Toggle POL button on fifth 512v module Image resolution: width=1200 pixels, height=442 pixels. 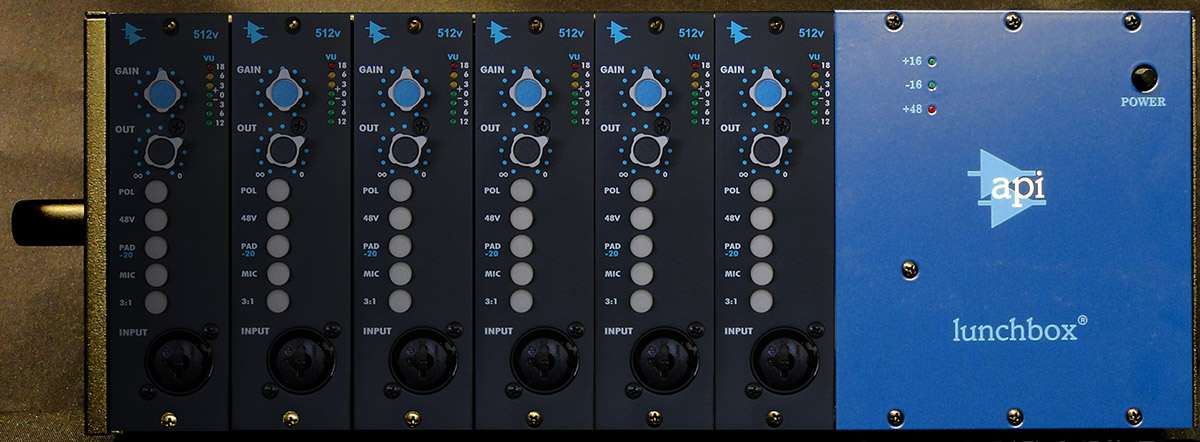(x=641, y=192)
